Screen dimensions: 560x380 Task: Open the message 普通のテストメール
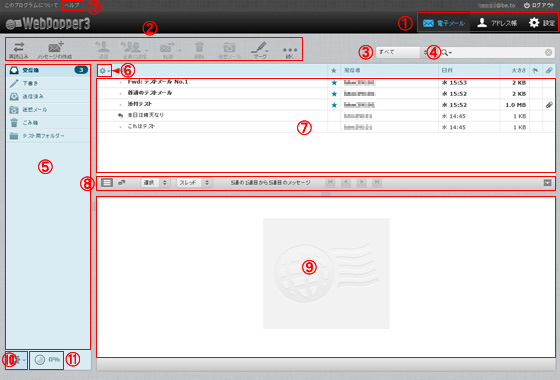point(150,93)
